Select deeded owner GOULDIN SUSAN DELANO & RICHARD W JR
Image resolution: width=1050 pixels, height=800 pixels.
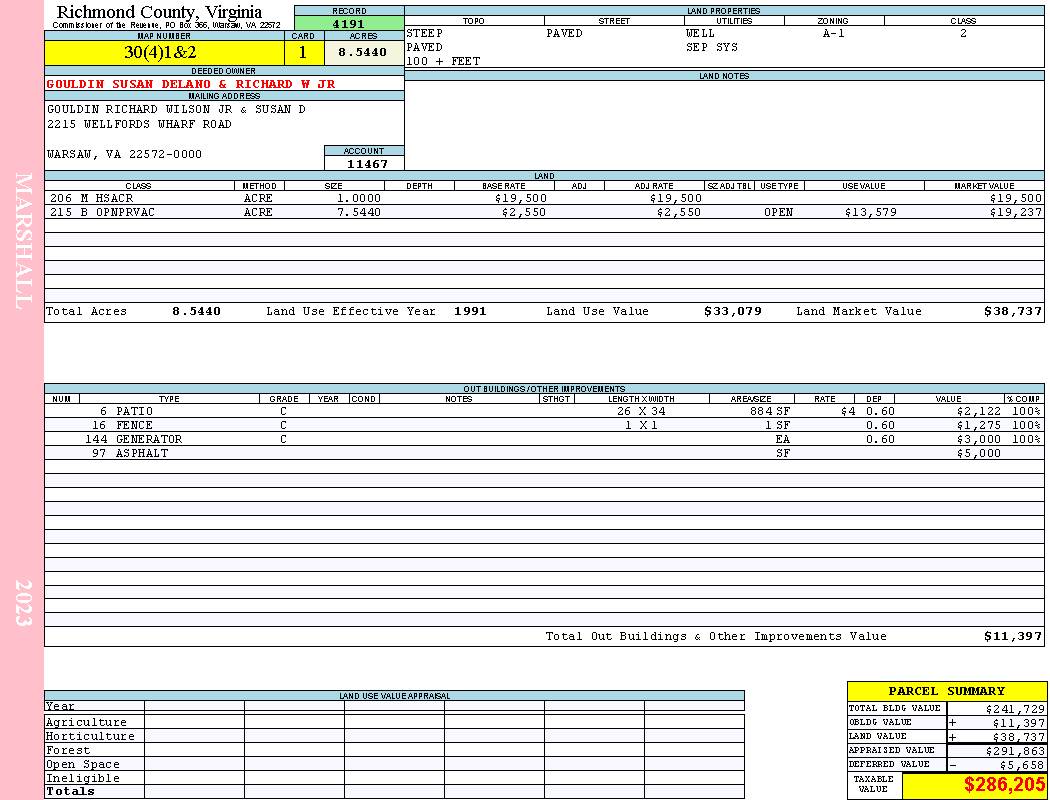point(191,84)
